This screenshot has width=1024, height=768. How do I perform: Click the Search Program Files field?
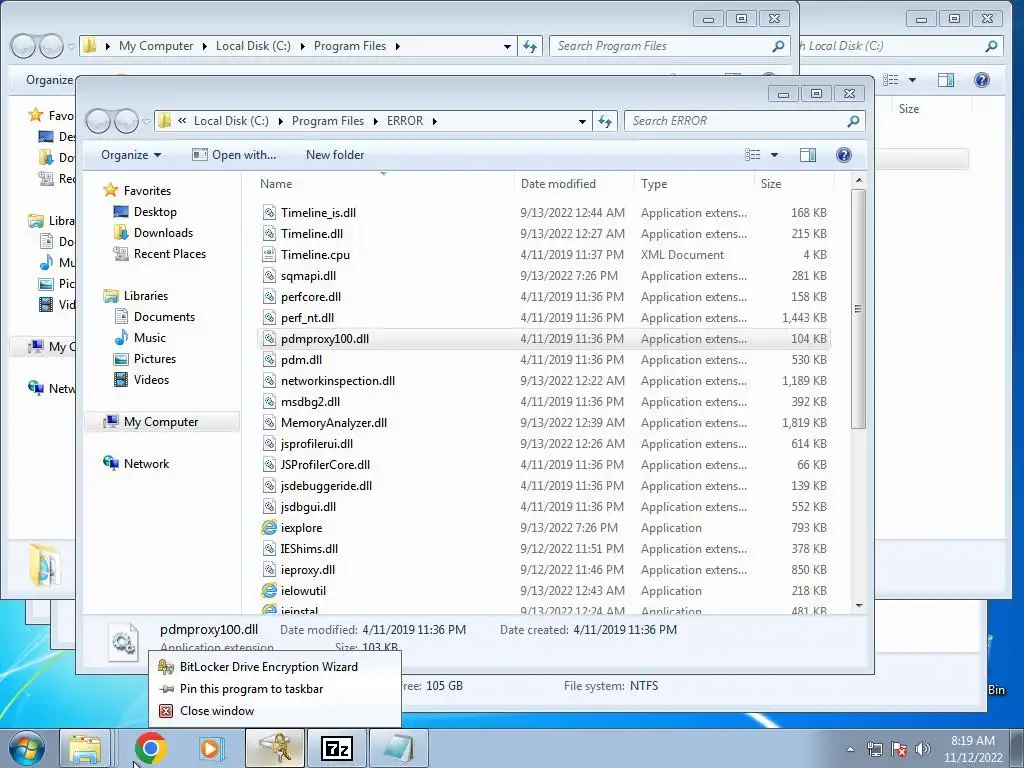point(660,46)
